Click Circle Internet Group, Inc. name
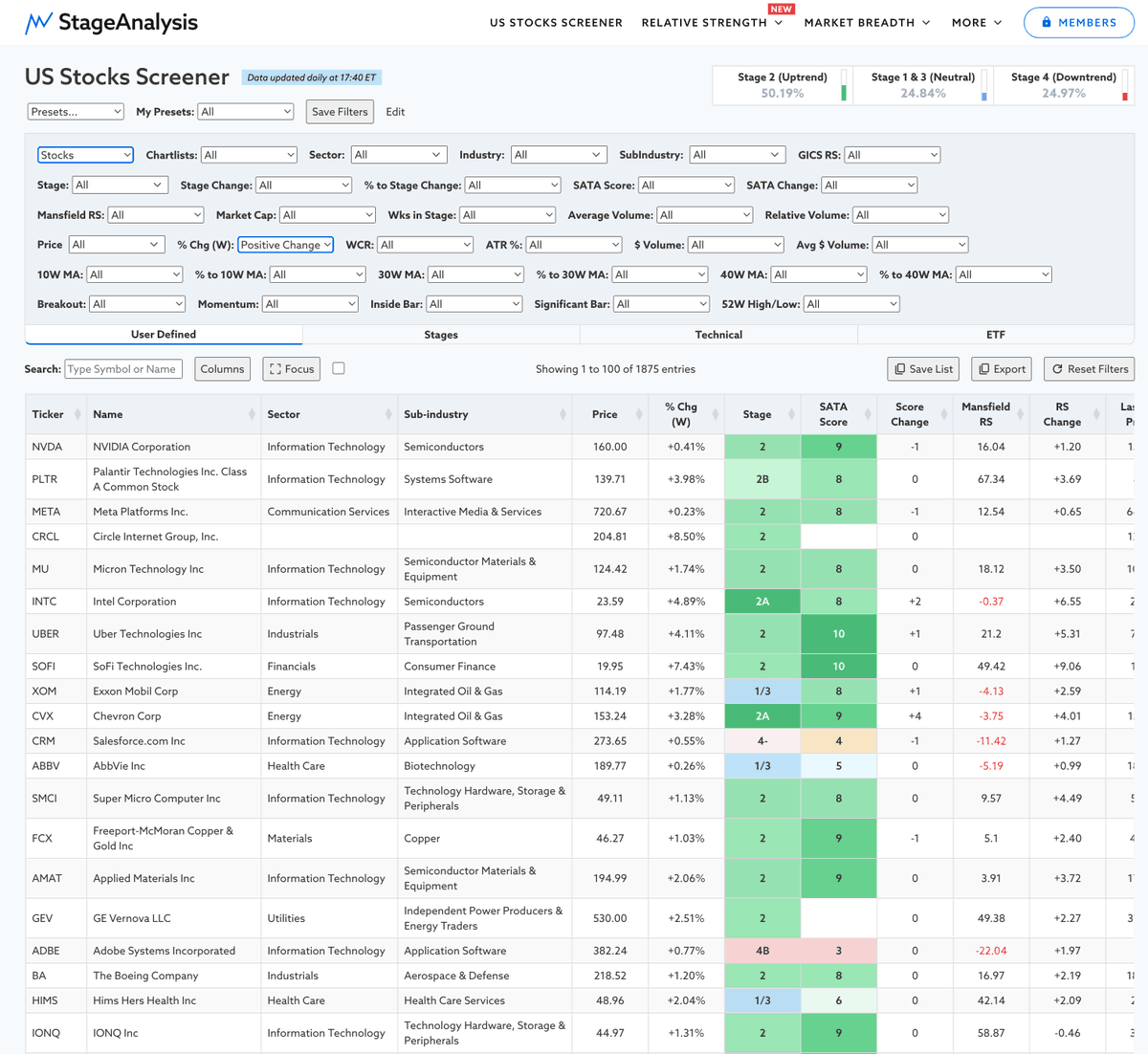Screen dimensions: 1148x1054 156,537
